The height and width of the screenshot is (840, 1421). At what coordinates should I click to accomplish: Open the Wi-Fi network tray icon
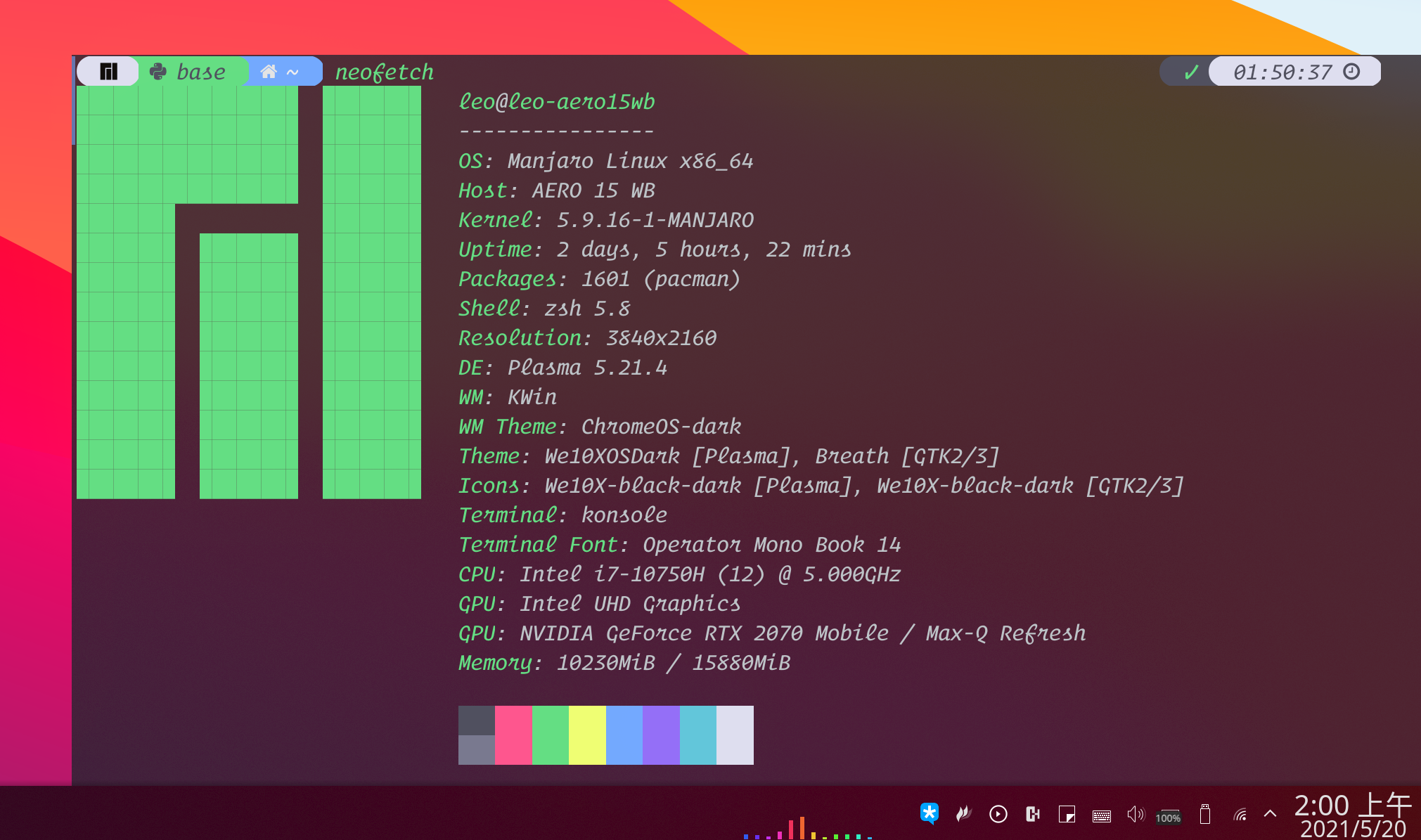[x=1240, y=814]
